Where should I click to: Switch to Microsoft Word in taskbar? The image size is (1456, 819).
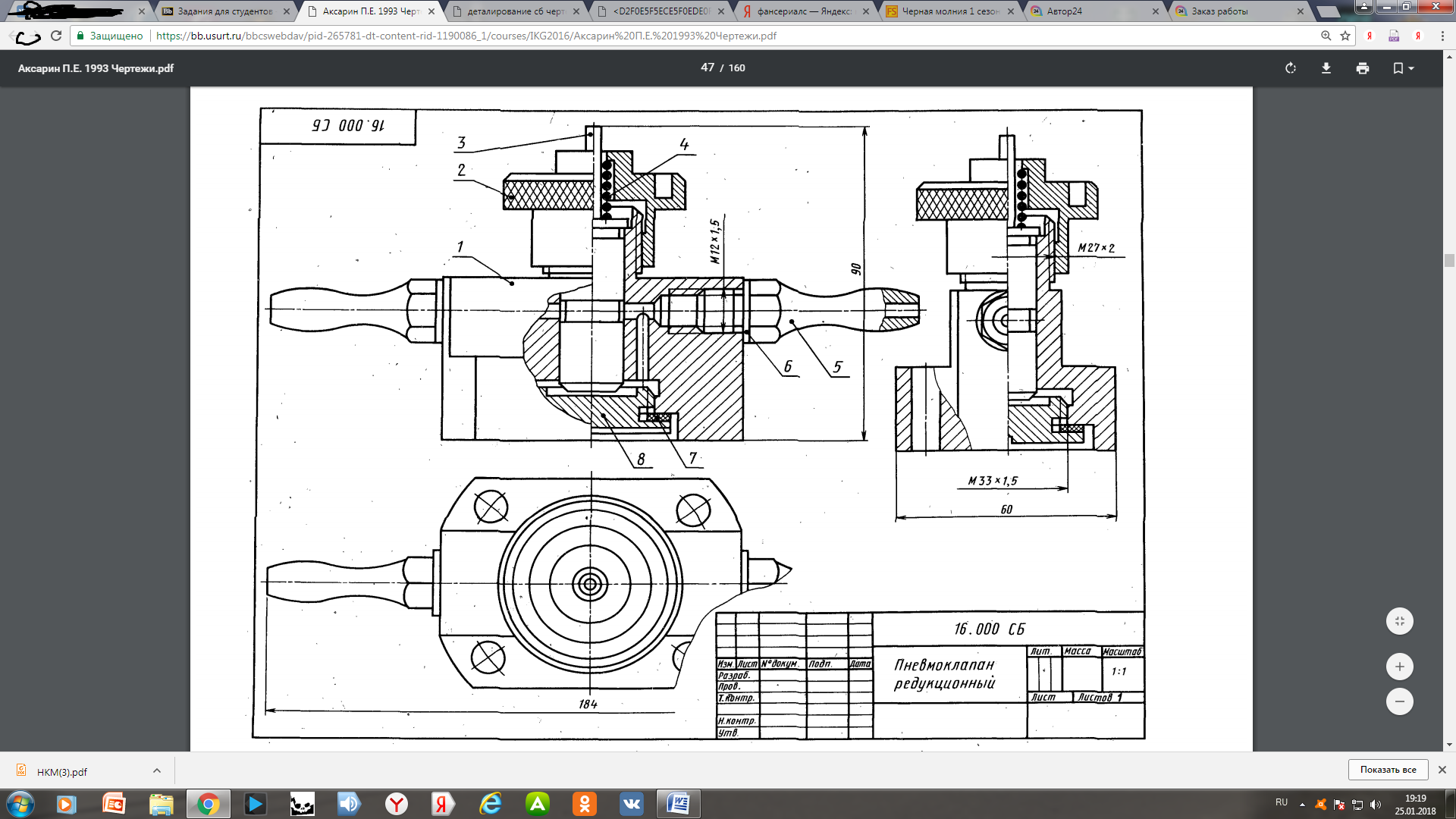coord(679,804)
